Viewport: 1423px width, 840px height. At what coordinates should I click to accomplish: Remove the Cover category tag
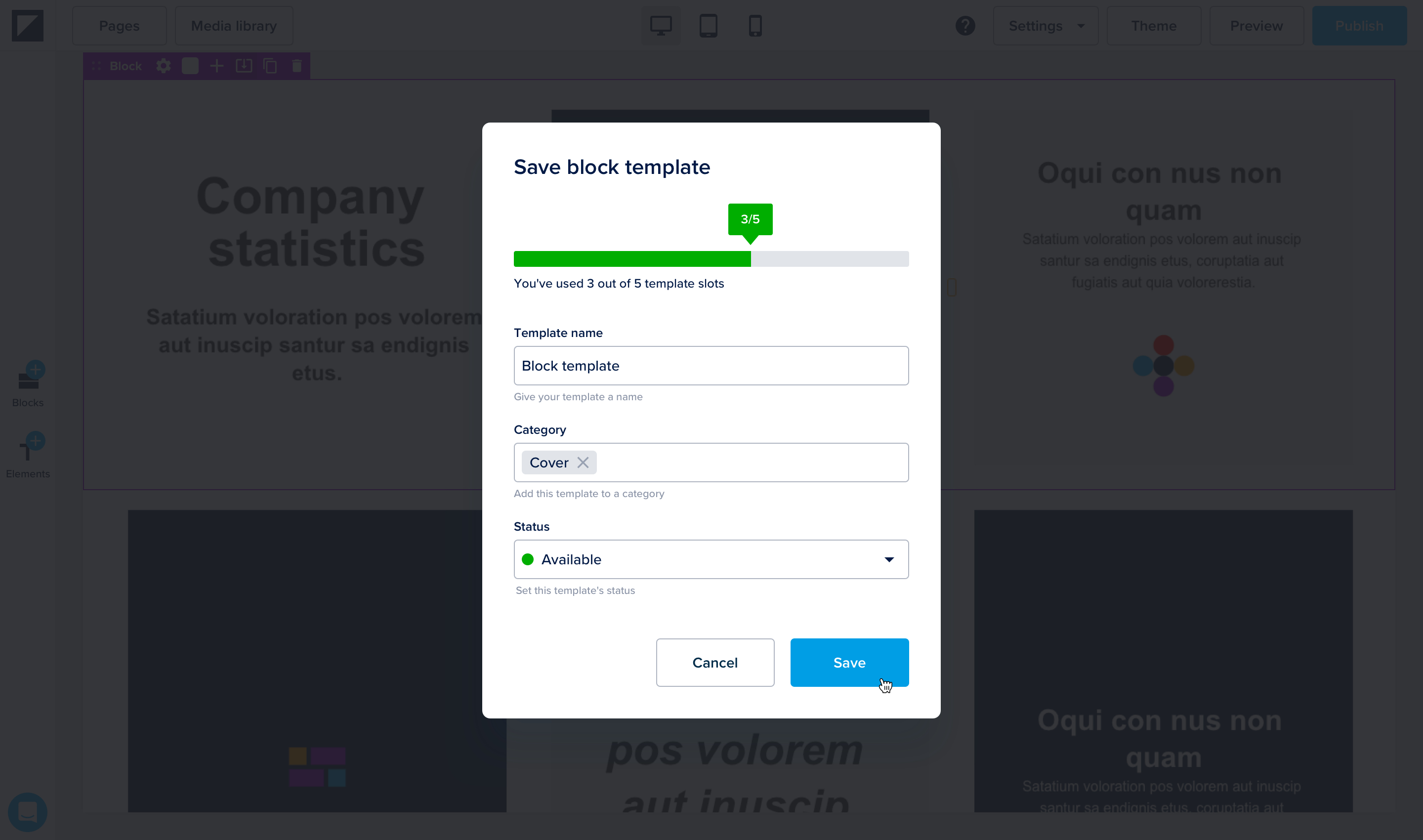tap(583, 462)
